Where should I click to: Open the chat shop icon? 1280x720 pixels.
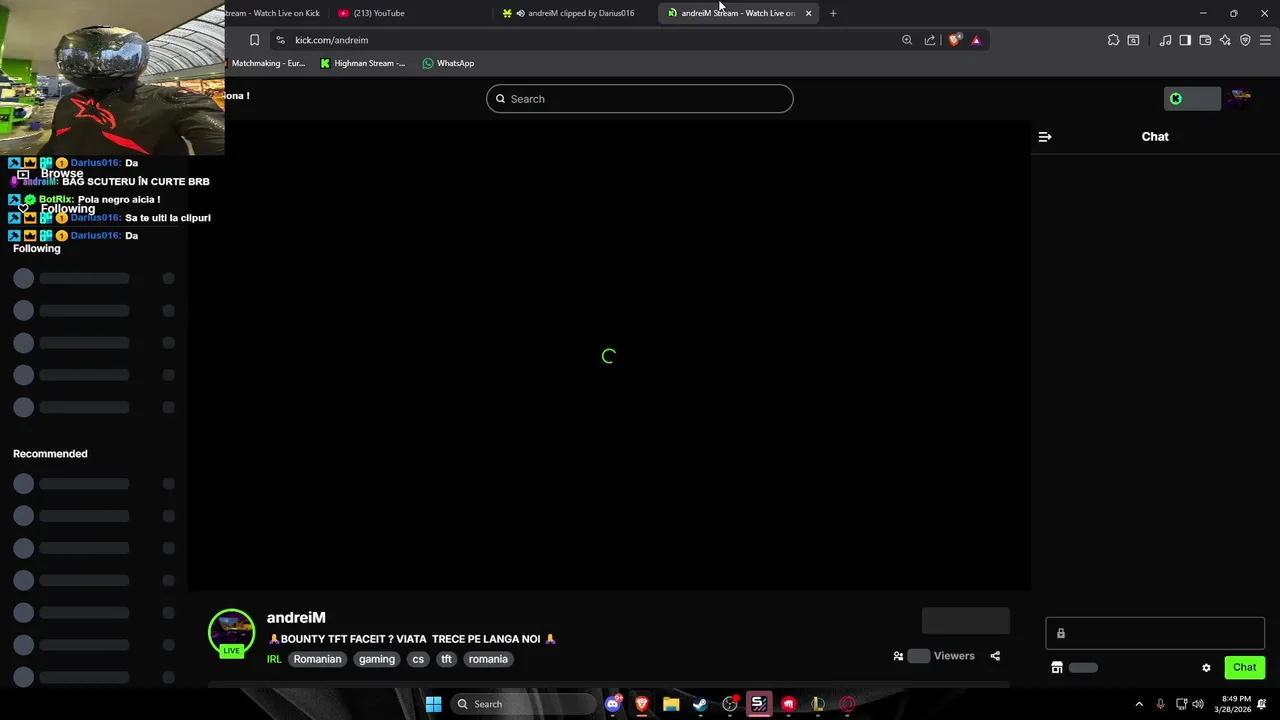(x=1057, y=667)
